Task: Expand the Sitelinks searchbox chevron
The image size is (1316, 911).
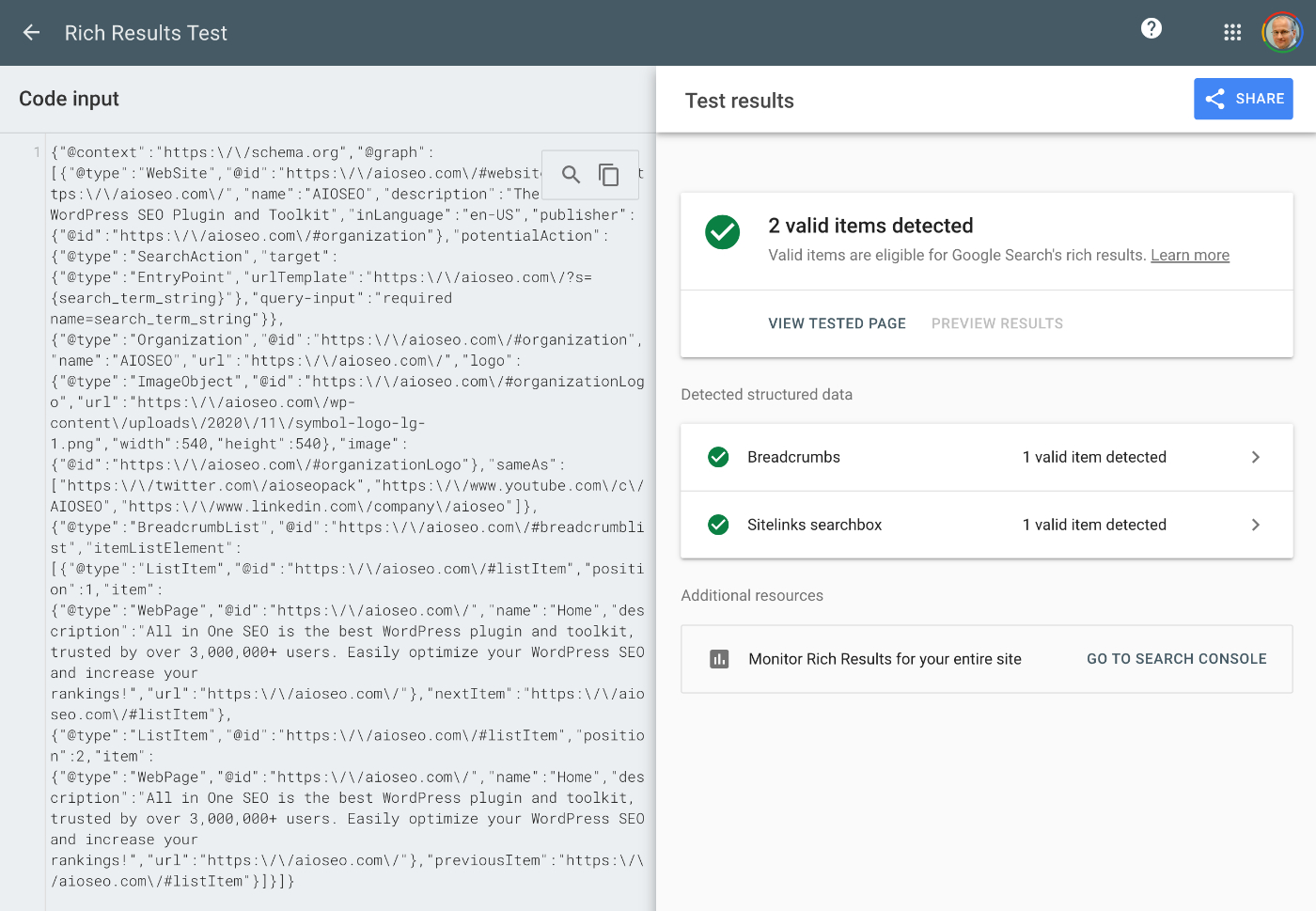Action: coord(1256,525)
